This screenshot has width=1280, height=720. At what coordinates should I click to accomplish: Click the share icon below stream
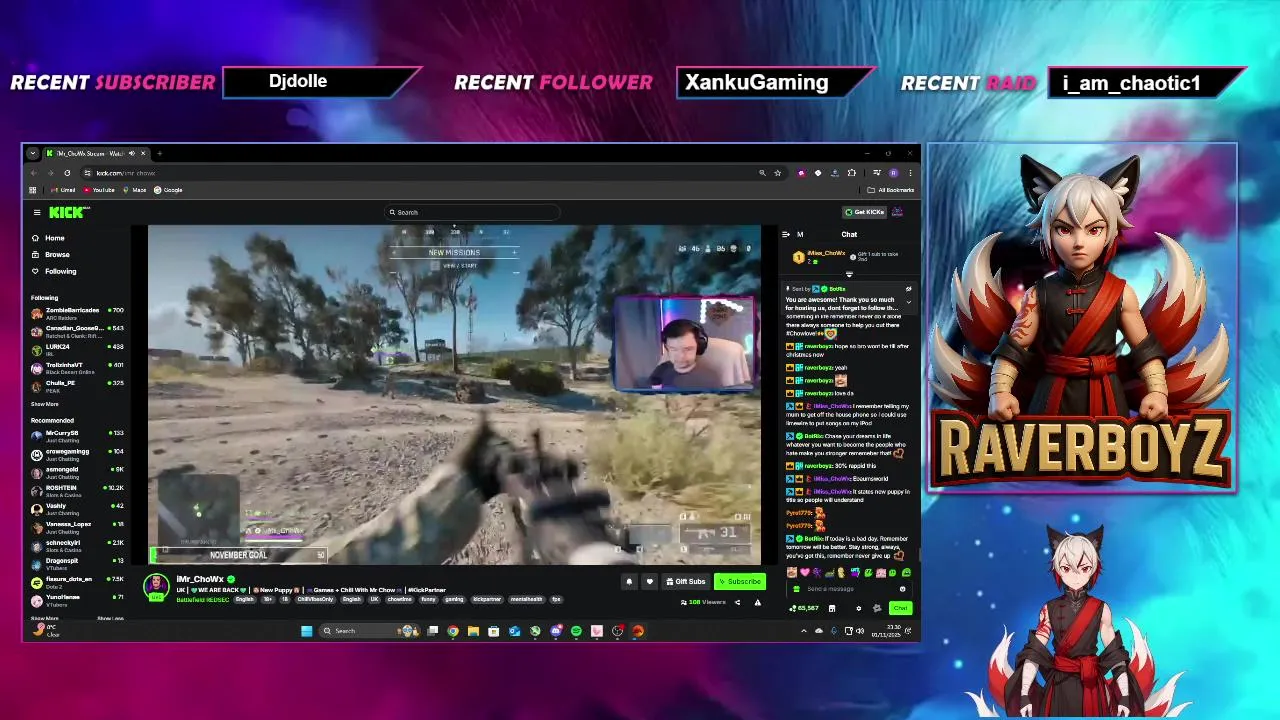[x=737, y=602]
